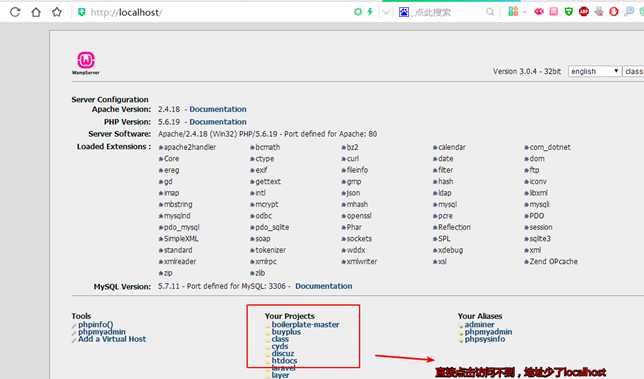Go to browser home page
The width and height of the screenshot is (644, 379).
pyautogui.click(x=36, y=12)
